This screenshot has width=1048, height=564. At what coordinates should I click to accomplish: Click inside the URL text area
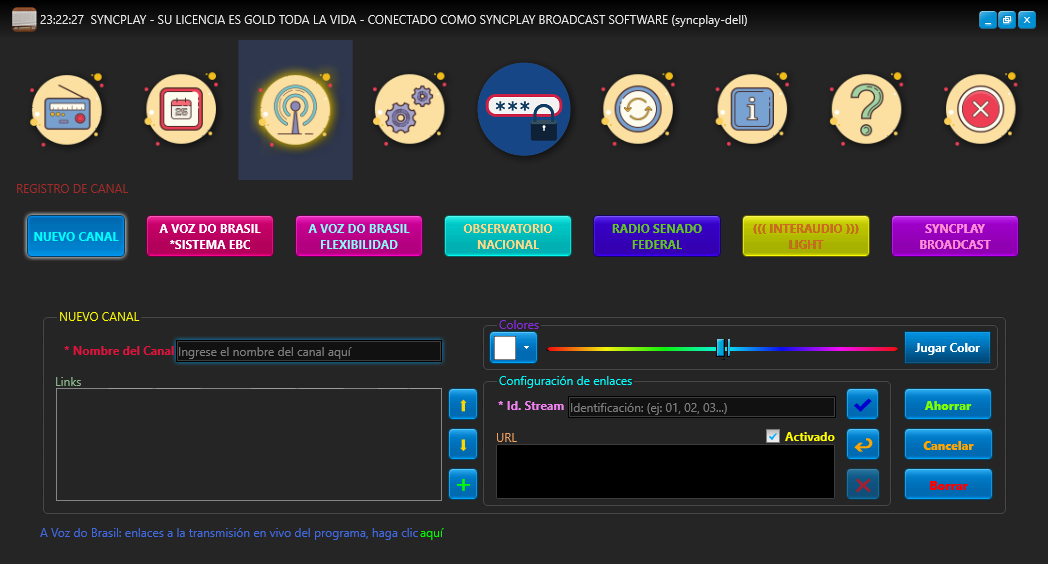665,472
